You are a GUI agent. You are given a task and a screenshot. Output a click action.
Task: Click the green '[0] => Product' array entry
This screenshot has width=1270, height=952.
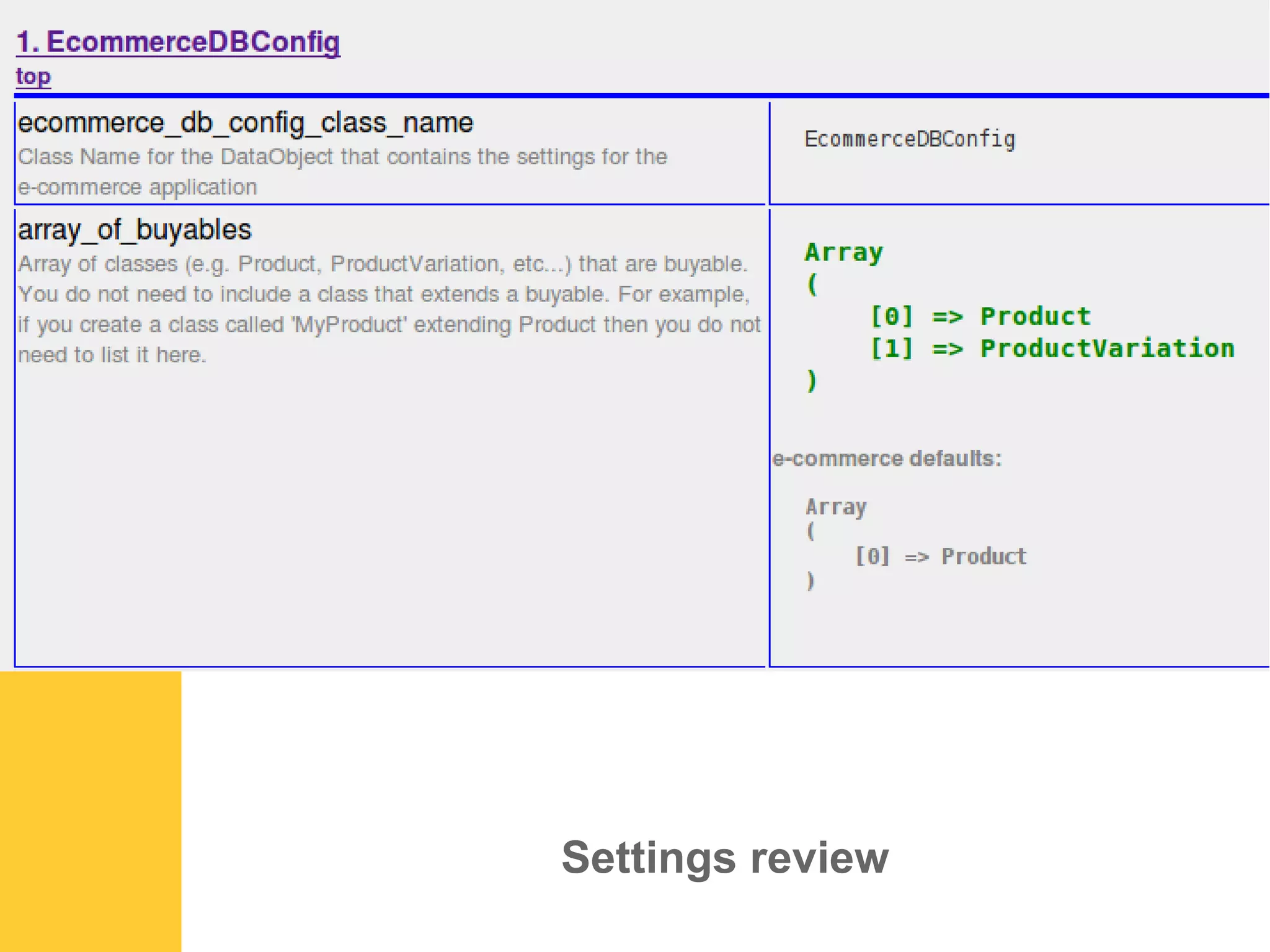(980, 316)
